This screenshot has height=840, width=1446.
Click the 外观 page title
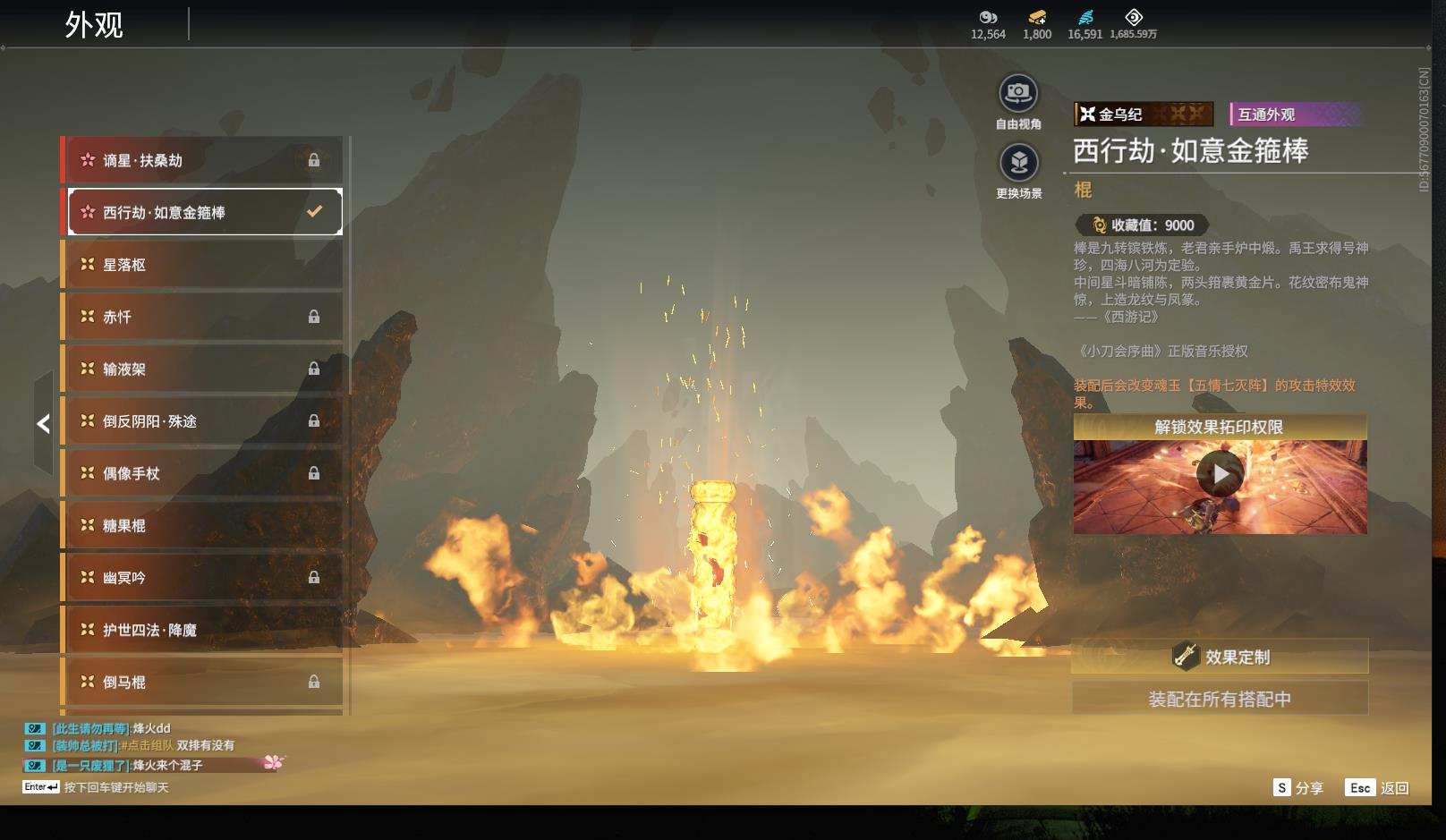94,25
